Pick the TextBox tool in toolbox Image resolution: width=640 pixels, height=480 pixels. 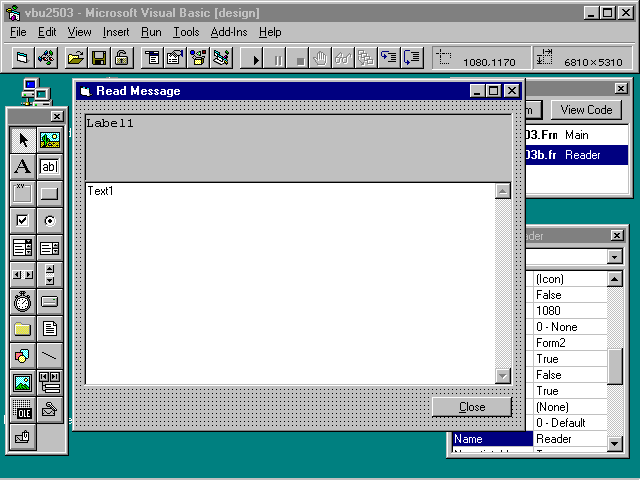click(x=49, y=166)
